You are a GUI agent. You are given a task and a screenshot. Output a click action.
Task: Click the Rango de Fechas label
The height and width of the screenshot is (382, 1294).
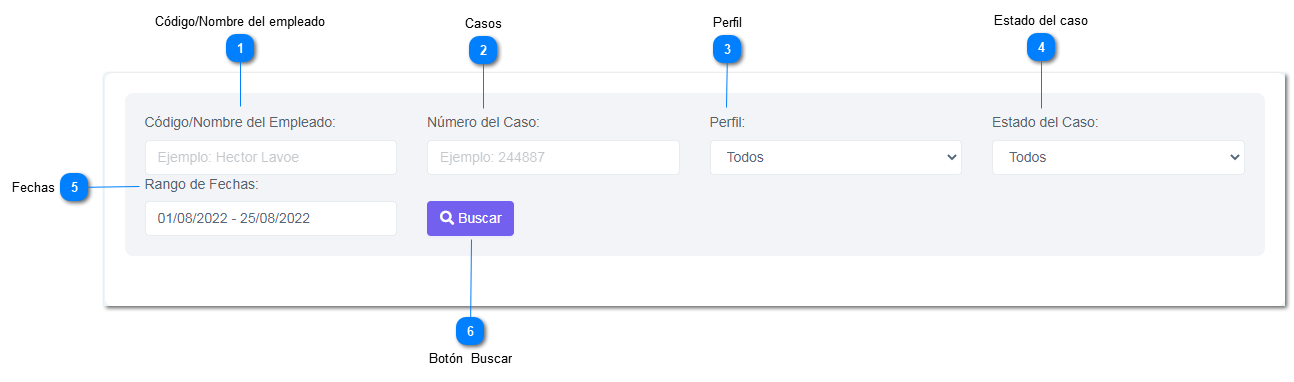202,184
